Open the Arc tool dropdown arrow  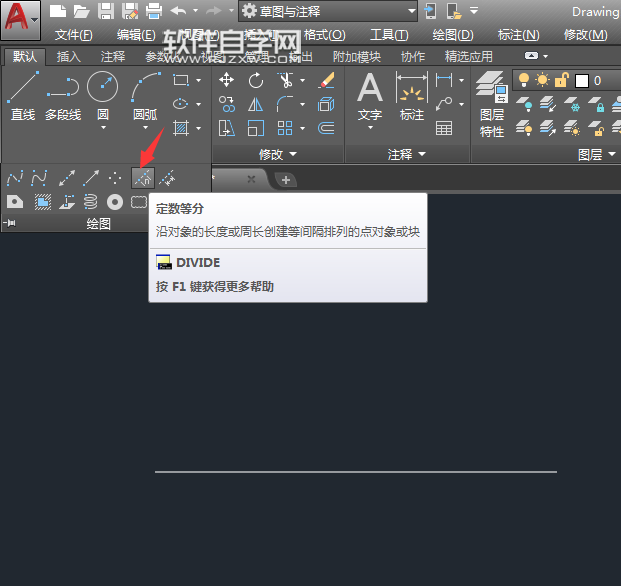tap(145, 127)
